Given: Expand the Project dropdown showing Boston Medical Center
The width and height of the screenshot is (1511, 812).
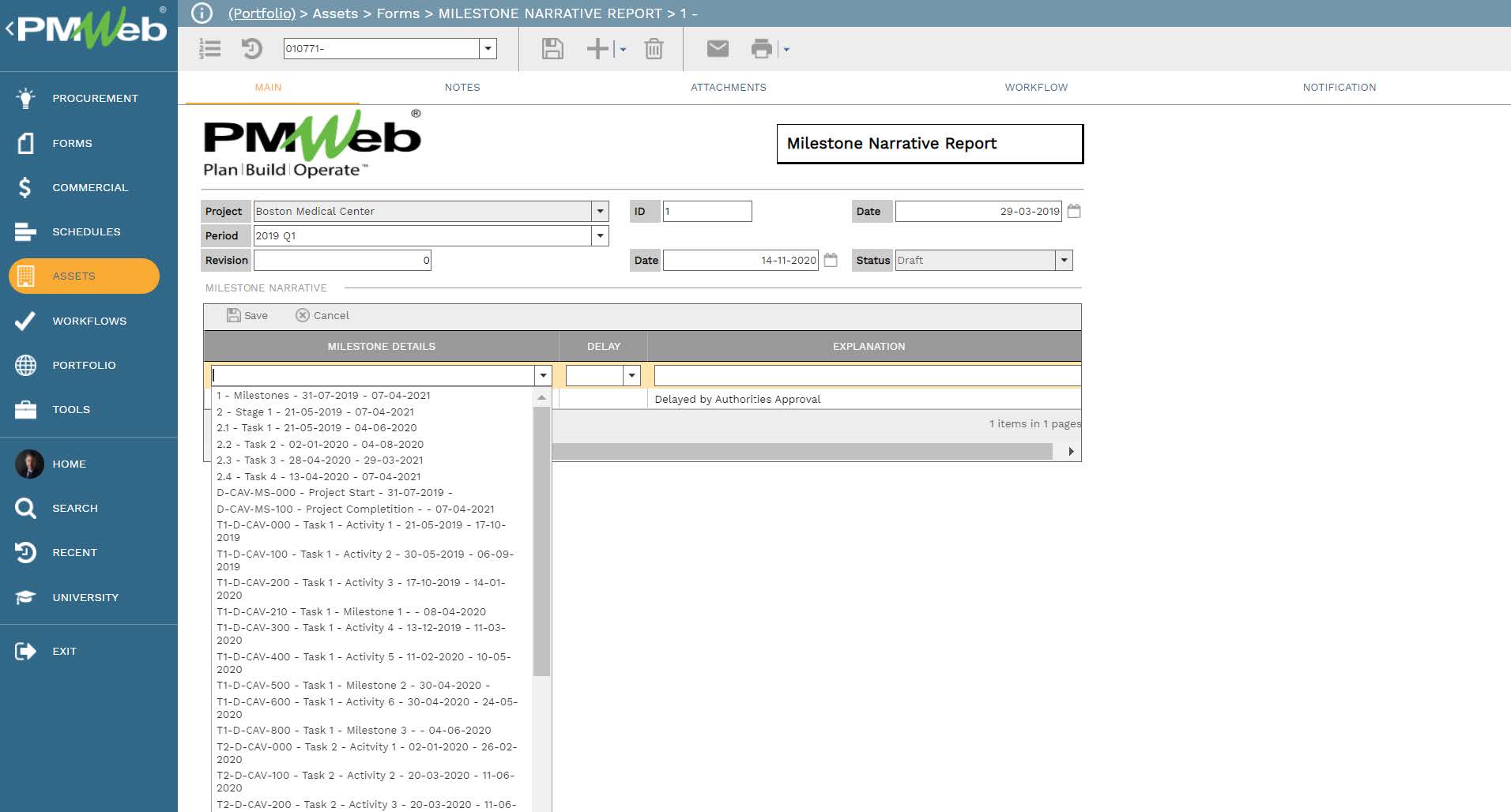Looking at the screenshot, I should coord(600,211).
